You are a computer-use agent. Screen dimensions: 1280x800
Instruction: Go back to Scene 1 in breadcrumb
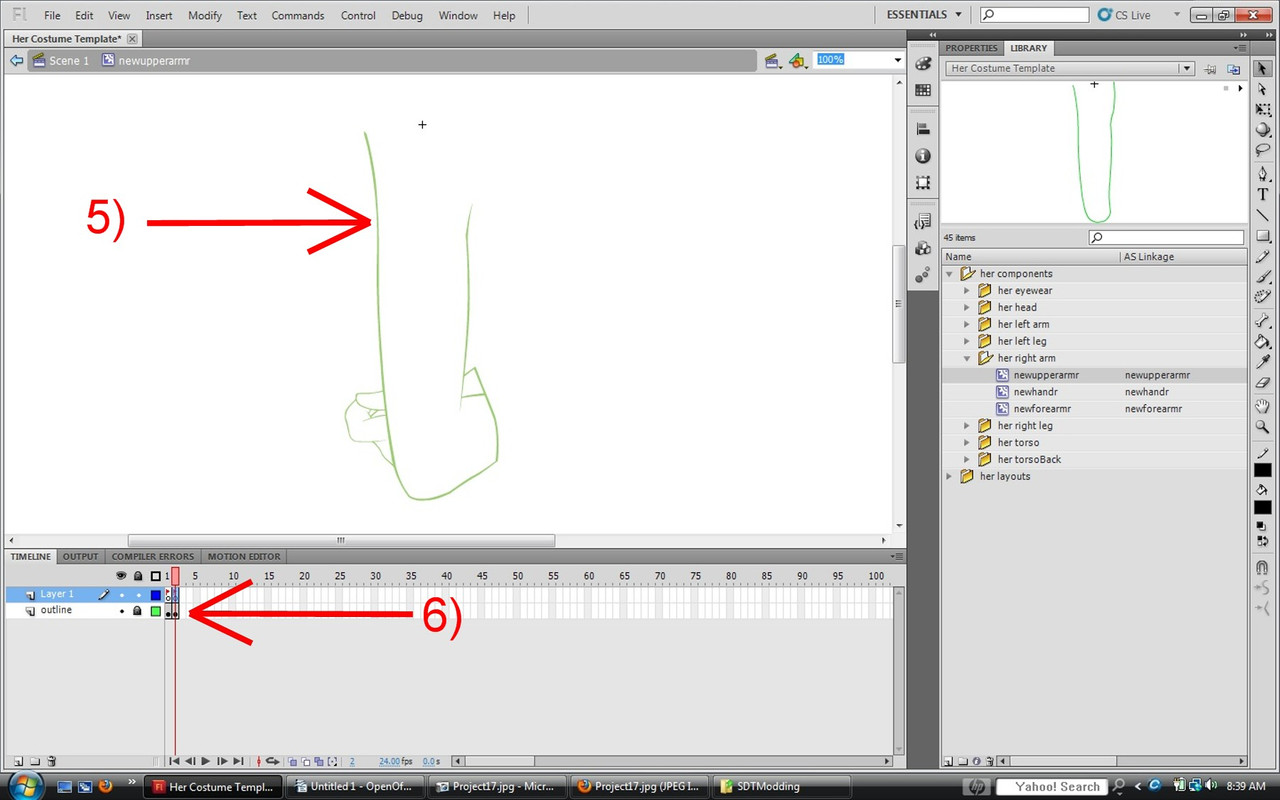click(69, 61)
